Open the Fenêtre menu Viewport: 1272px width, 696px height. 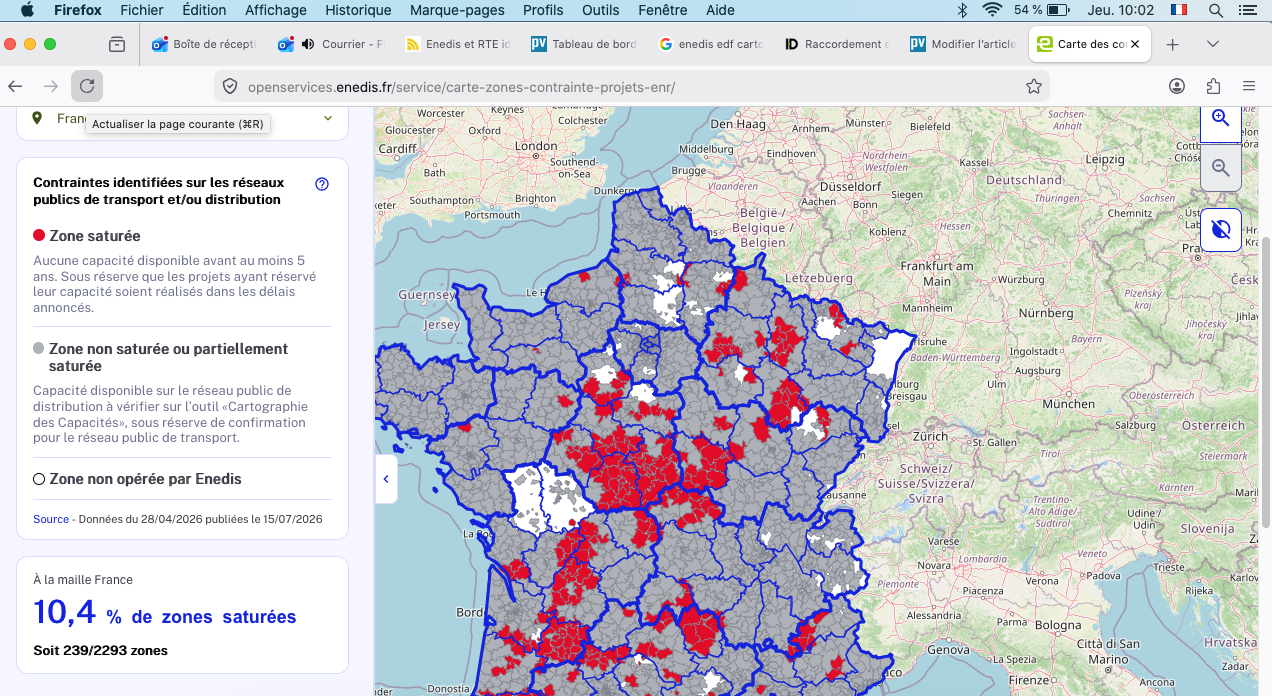coord(663,10)
